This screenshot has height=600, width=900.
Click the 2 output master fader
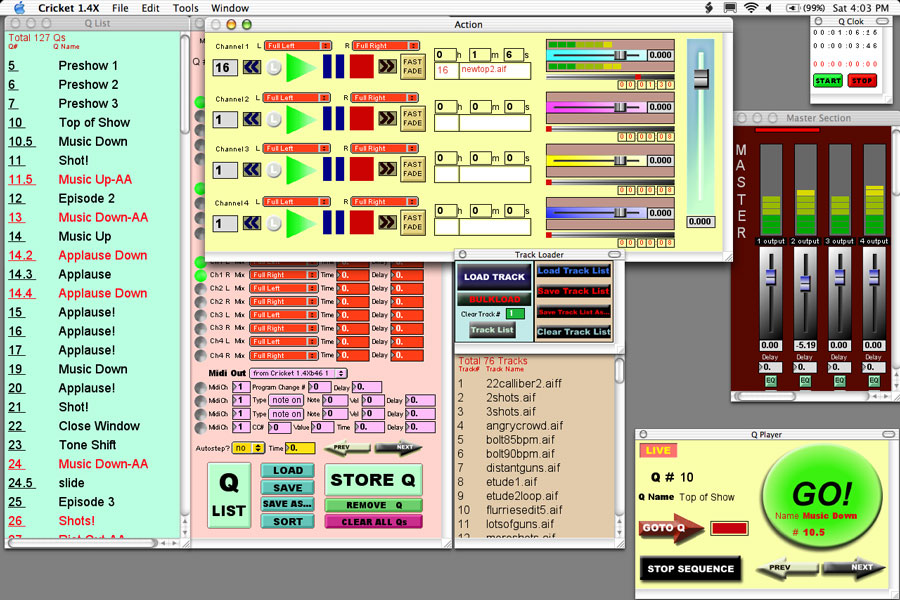coord(805,269)
